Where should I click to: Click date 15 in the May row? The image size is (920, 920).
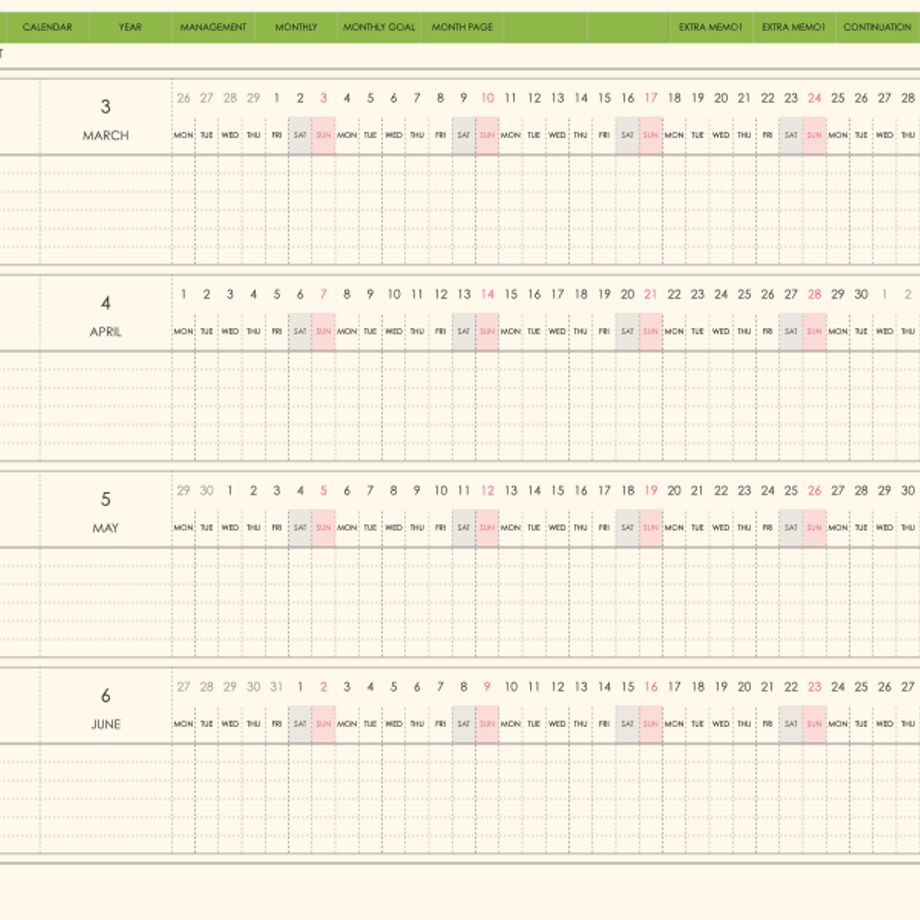557,491
